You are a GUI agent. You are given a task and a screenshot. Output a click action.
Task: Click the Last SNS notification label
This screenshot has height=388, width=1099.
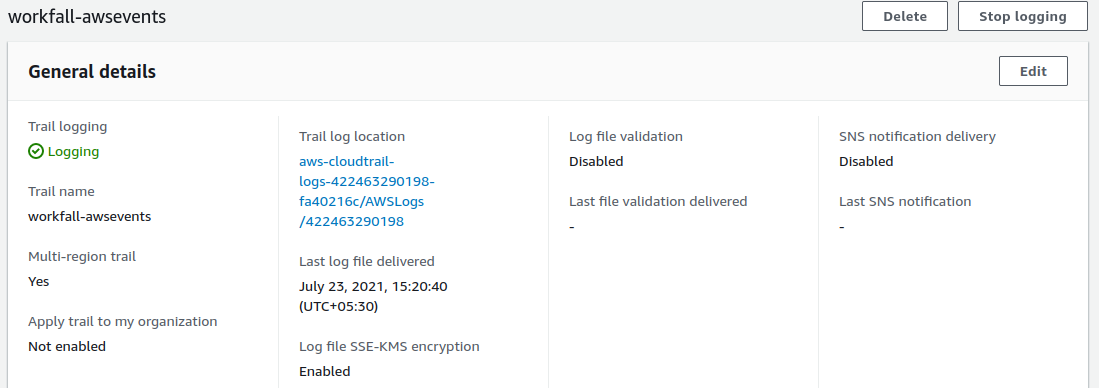pos(905,202)
